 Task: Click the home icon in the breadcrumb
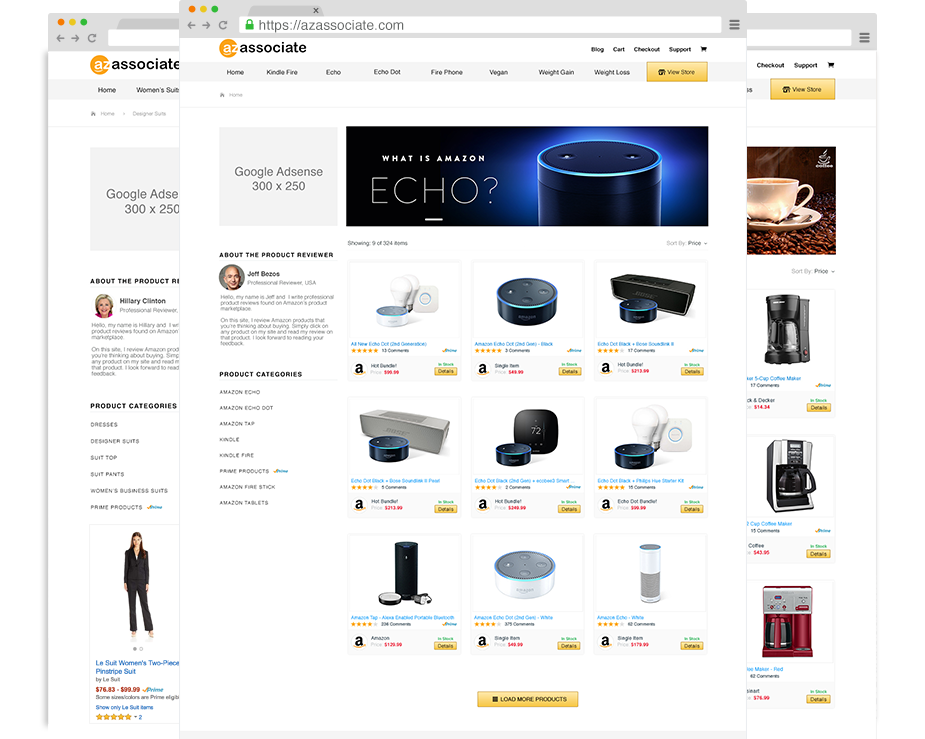click(x=222, y=95)
